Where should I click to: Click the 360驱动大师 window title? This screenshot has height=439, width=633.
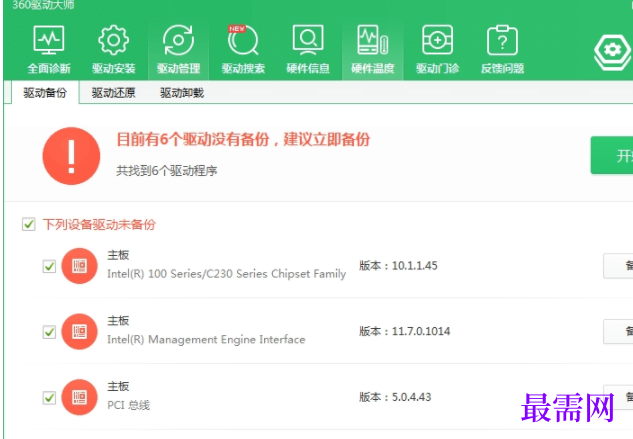(43, 5)
